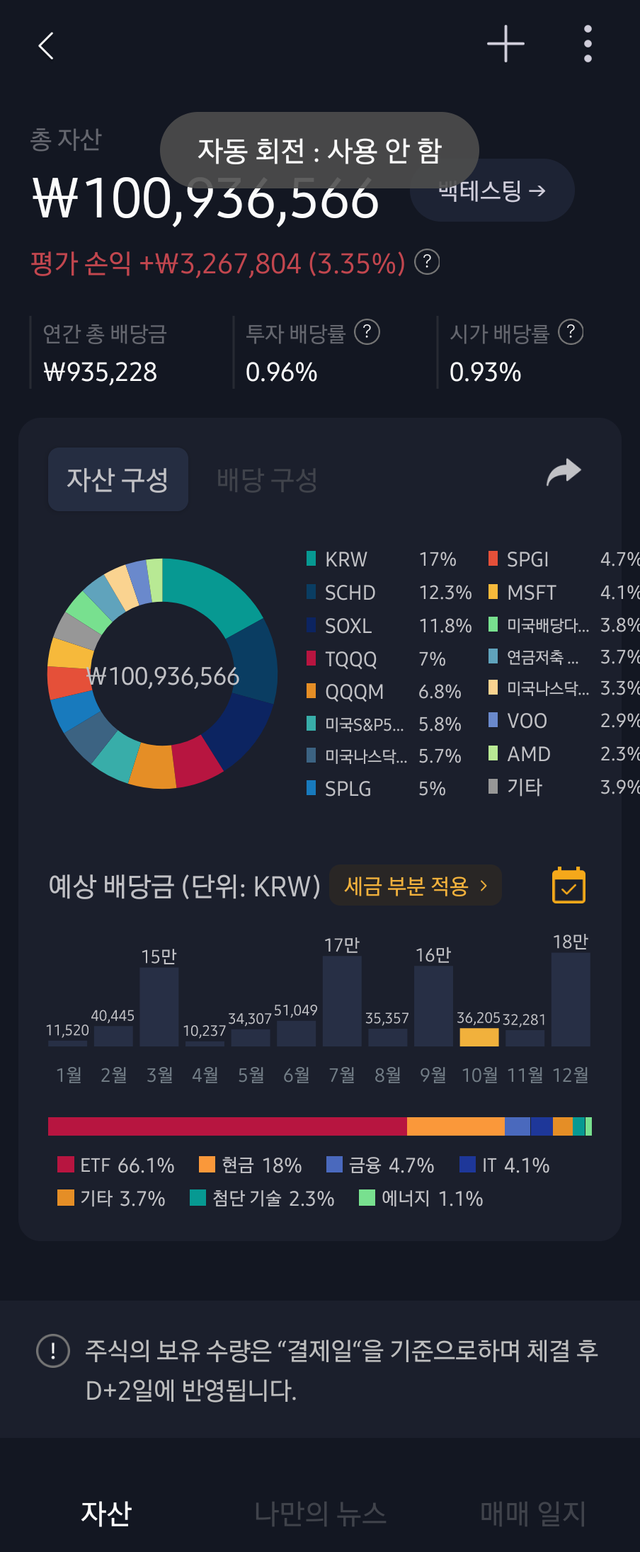
Task: Expand 세금 부분 적용 option
Action: coord(415,886)
